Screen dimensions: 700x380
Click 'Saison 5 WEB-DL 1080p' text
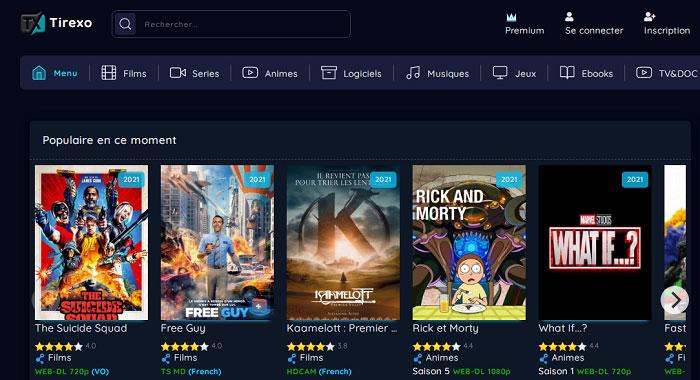click(461, 372)
